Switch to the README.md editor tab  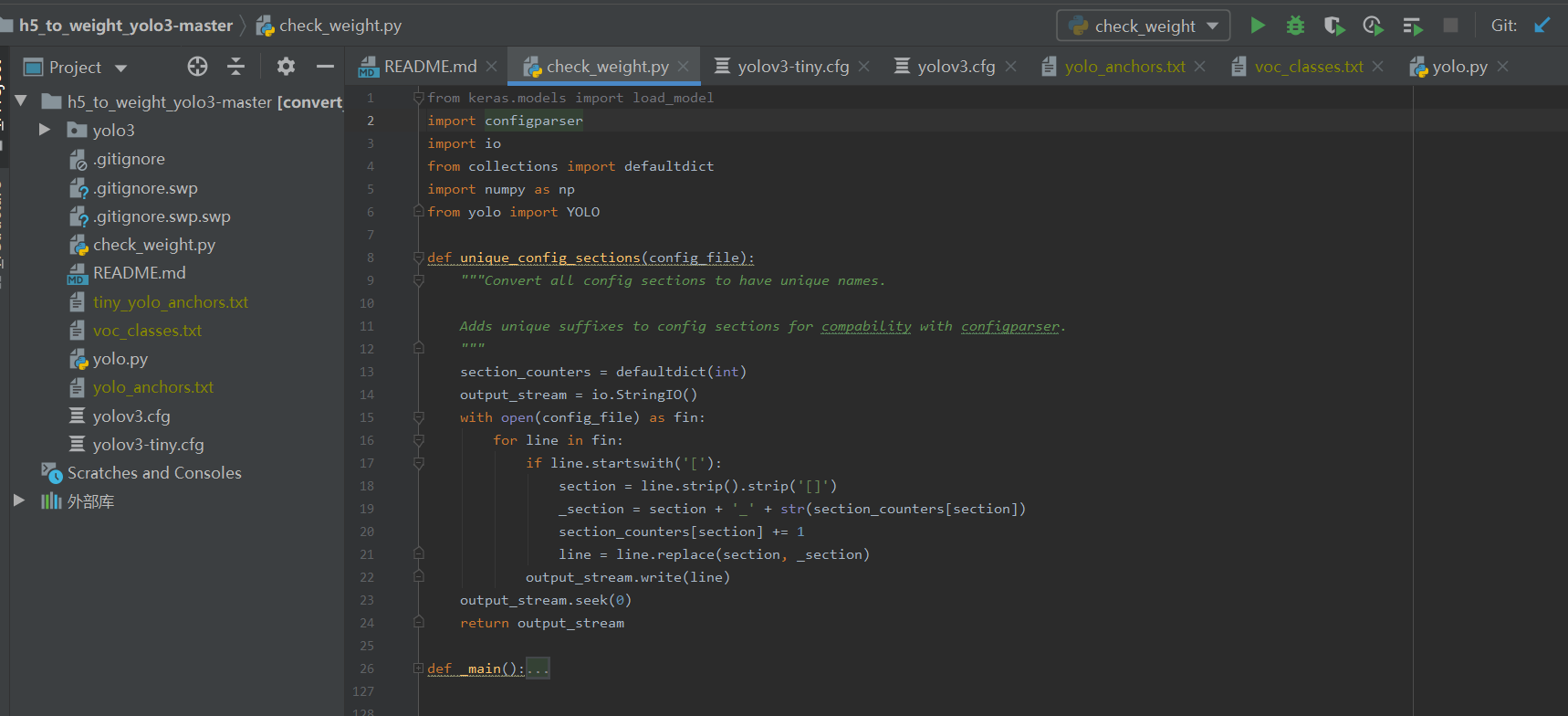430,67
